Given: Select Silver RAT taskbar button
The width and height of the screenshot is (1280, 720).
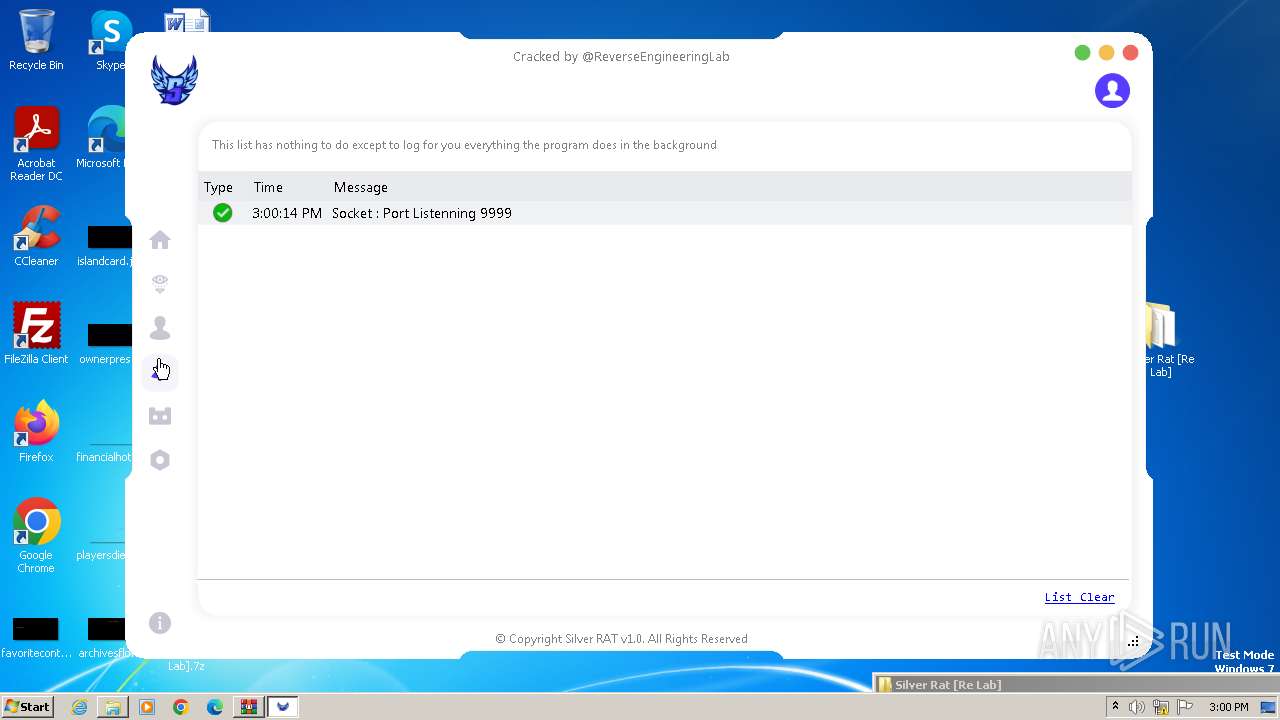Looking at the screenshot, I should tap(283, 707).
